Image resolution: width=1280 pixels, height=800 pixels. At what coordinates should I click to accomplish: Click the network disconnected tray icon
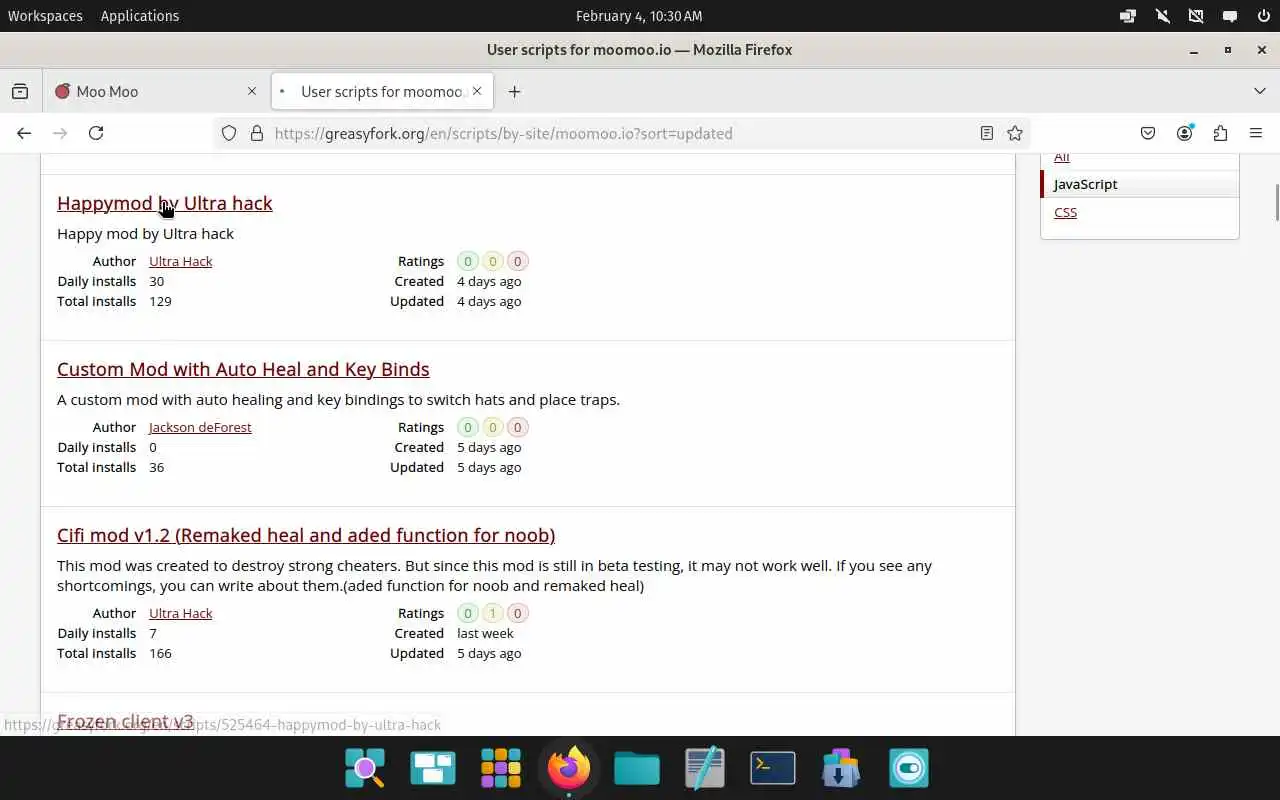1196,16
